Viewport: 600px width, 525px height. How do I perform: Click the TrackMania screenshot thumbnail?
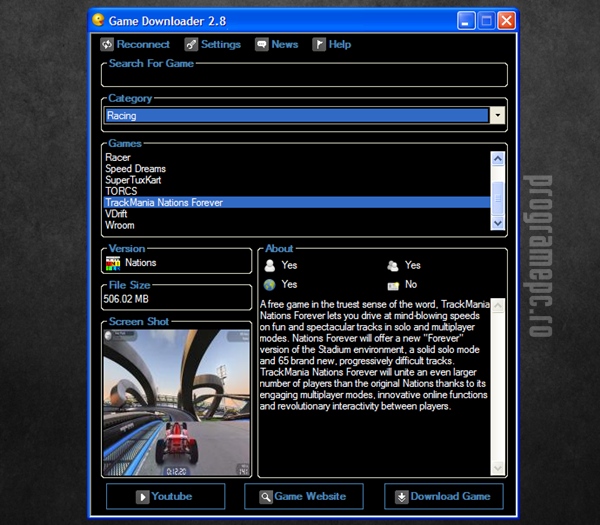coord(176,403)
